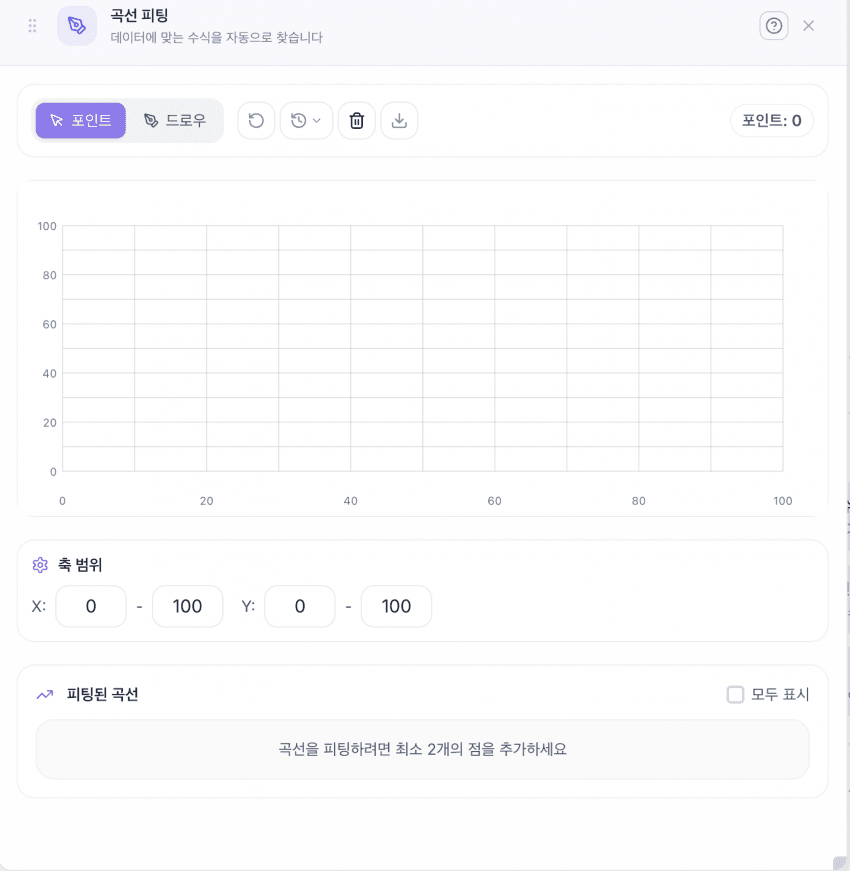Click the 피팅된 곡선 trend icon

[x=45, y=694]
